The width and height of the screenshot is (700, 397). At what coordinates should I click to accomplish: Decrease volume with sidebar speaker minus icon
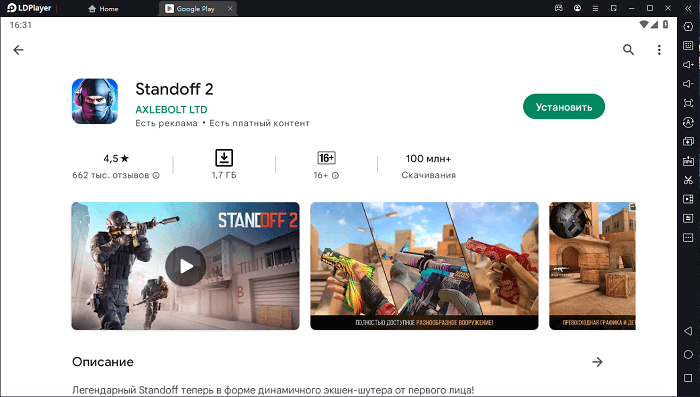tap(688, 84)
